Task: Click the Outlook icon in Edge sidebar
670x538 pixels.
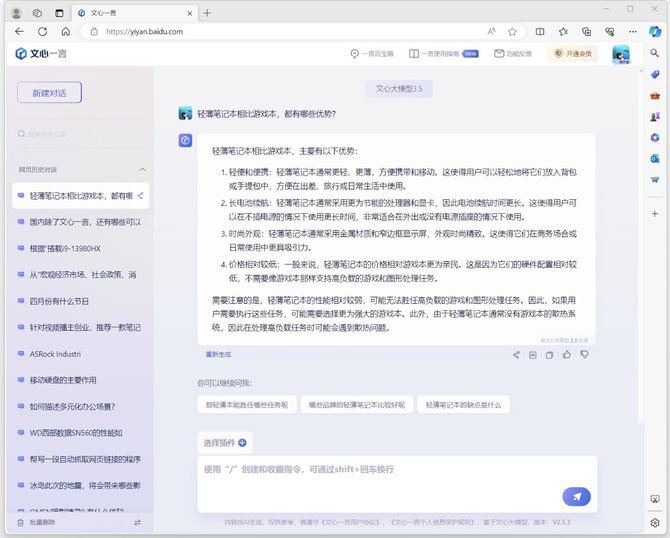Action: point(655,159)
